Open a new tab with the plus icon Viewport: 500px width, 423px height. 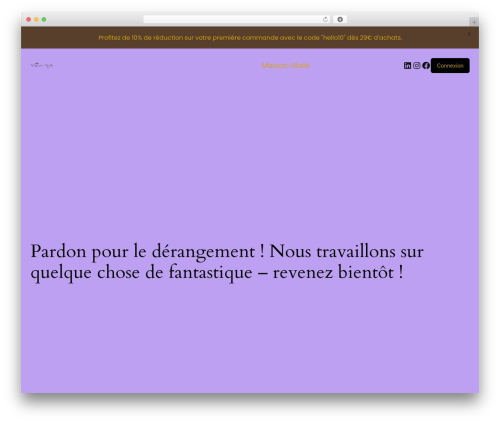[x=474, y=22]
